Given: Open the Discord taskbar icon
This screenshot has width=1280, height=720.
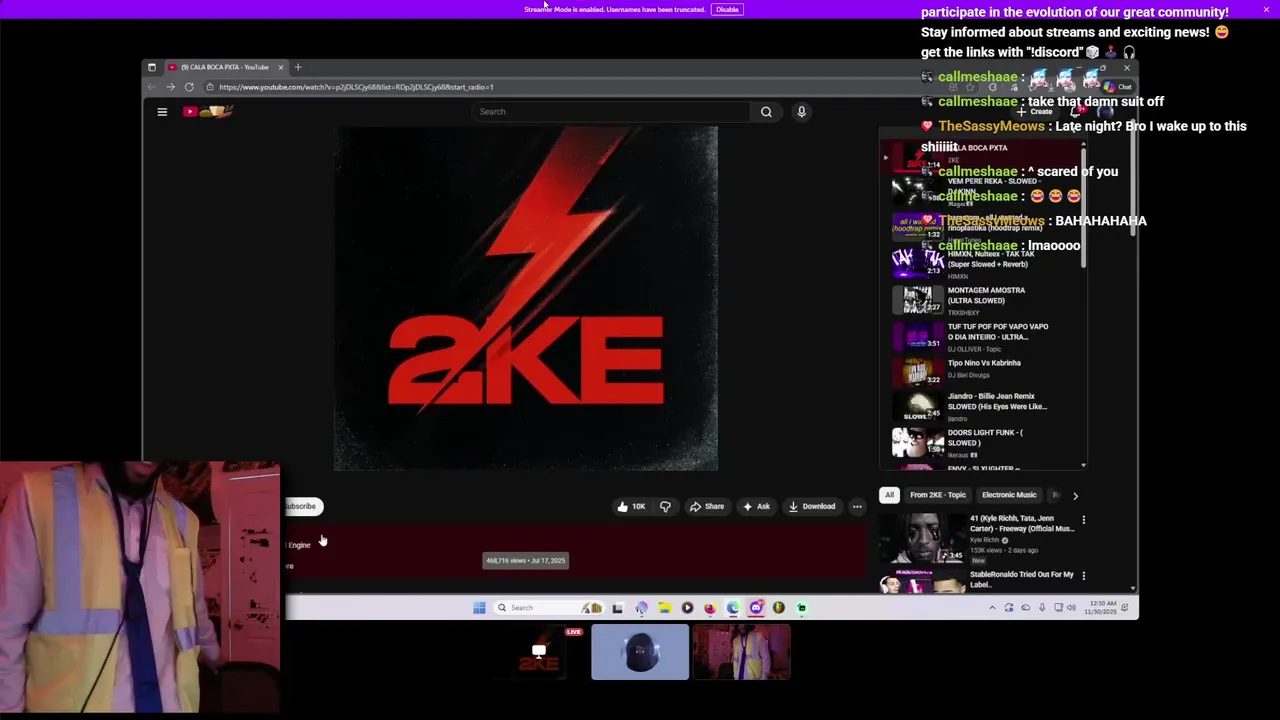Looking at the screenshot, I should 755,608.
